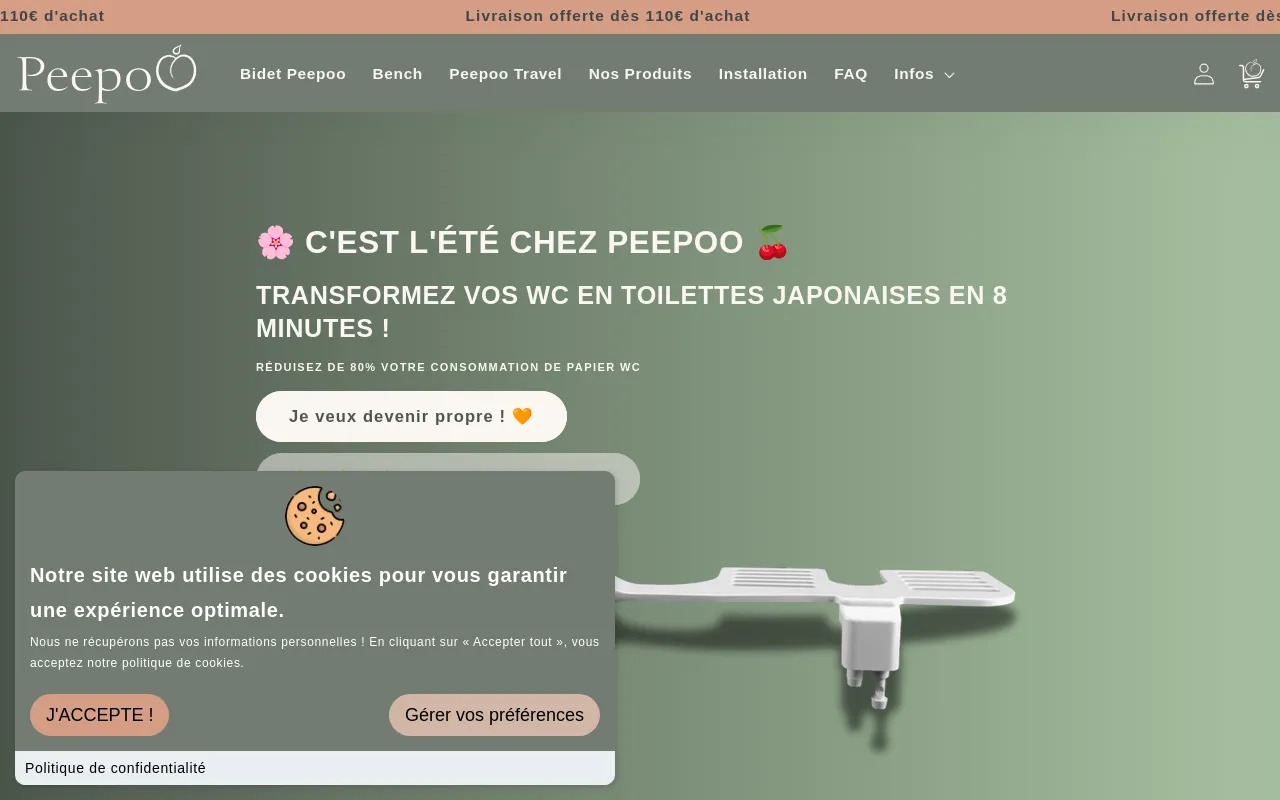
Task: Click the J'ACCEPTE ! cookie button
Action: coord(99,715)
